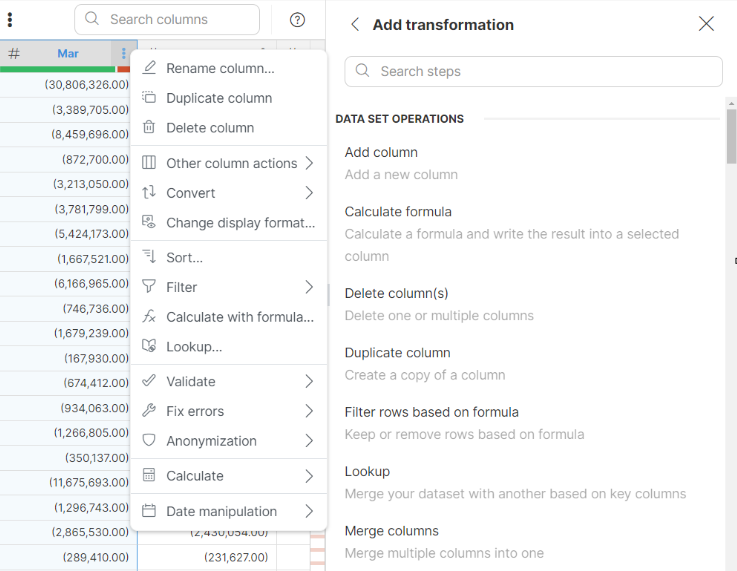Close the Add transformation panel
The width and height of the screenshot is (737, 571).
tap(706, 23)
